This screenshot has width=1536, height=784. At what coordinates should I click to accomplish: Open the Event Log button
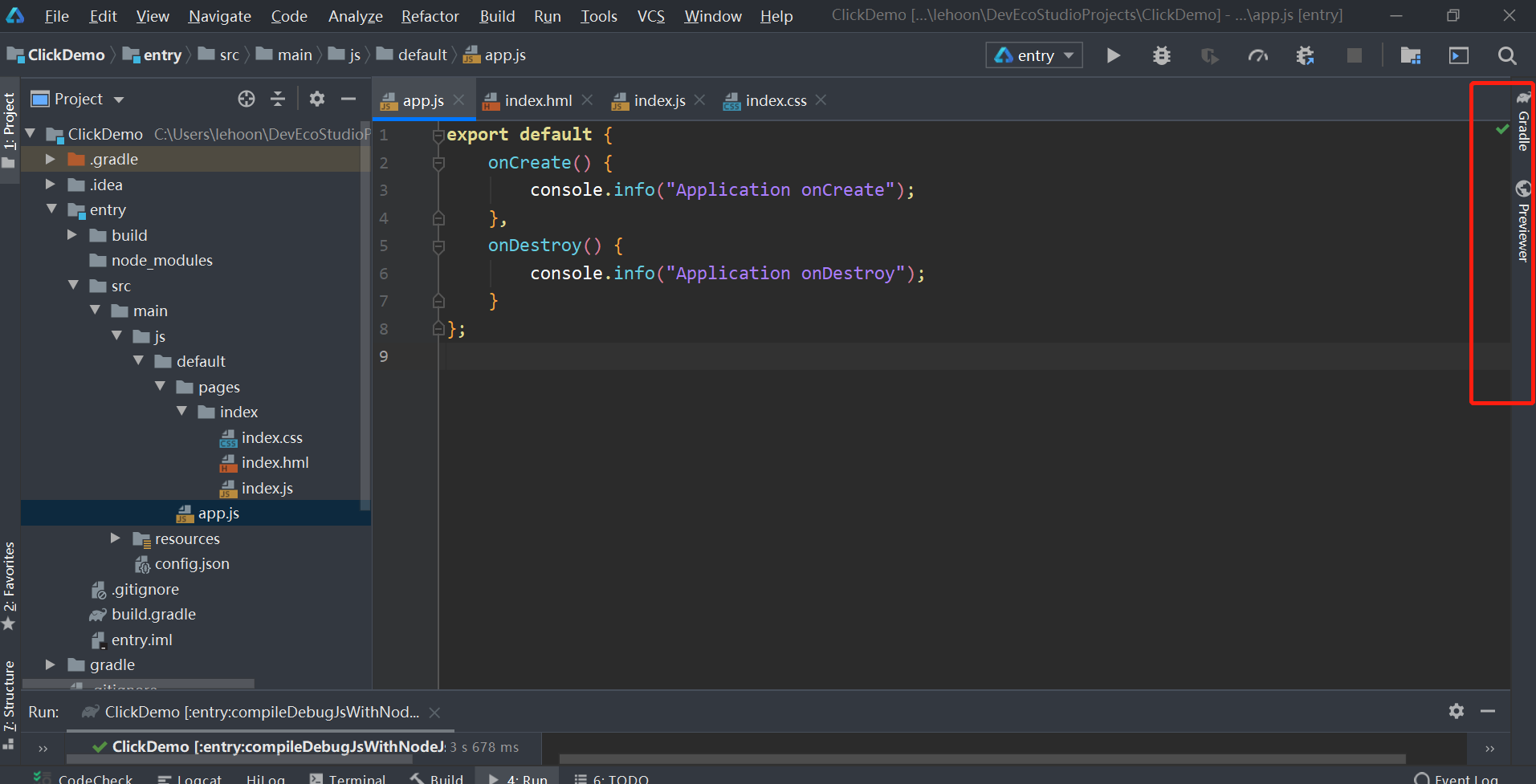pyautogui.click(x=1456, y=778)
